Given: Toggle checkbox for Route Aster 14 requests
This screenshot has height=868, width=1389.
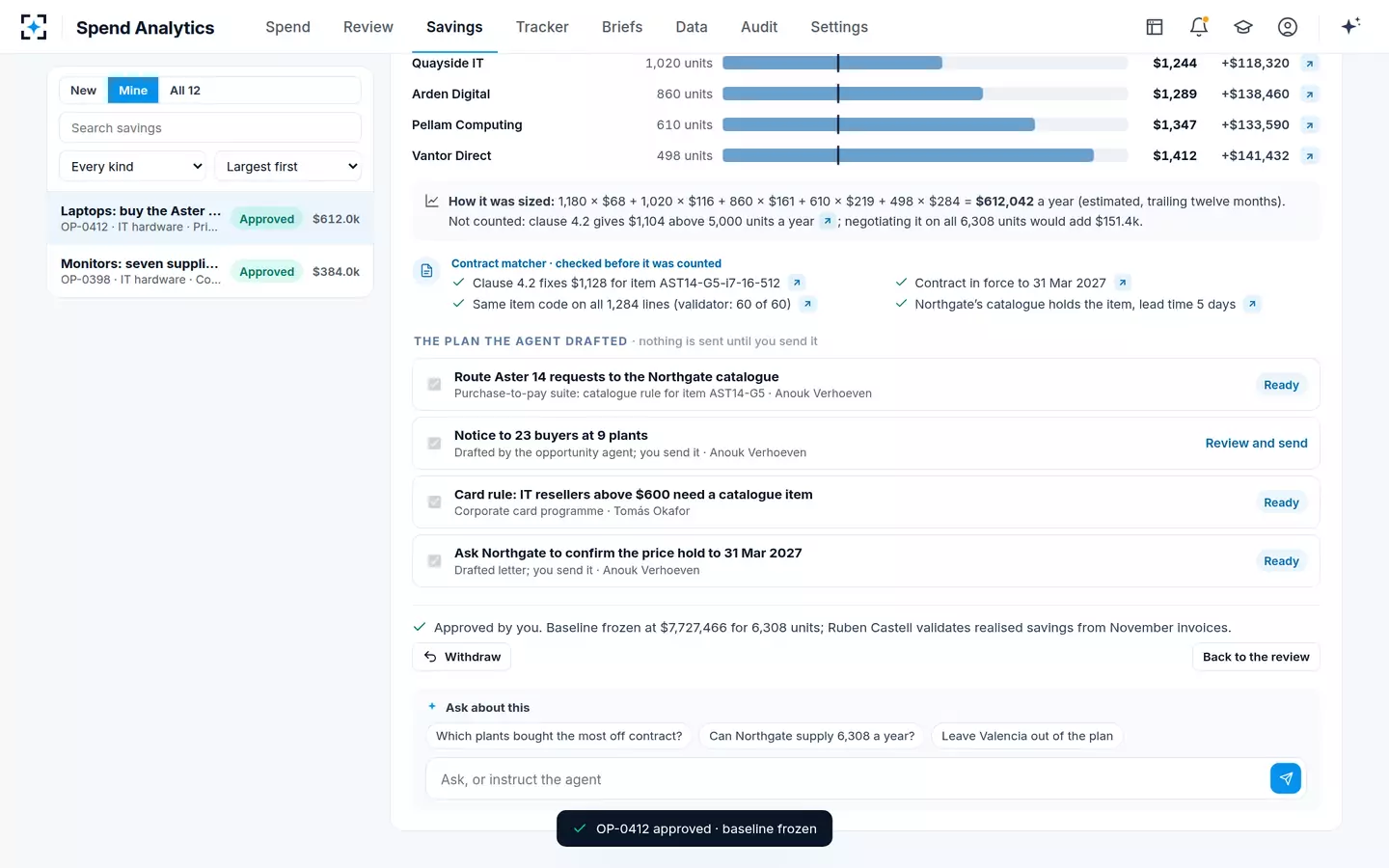Looking at the screenshot, I should click(434, 384).
